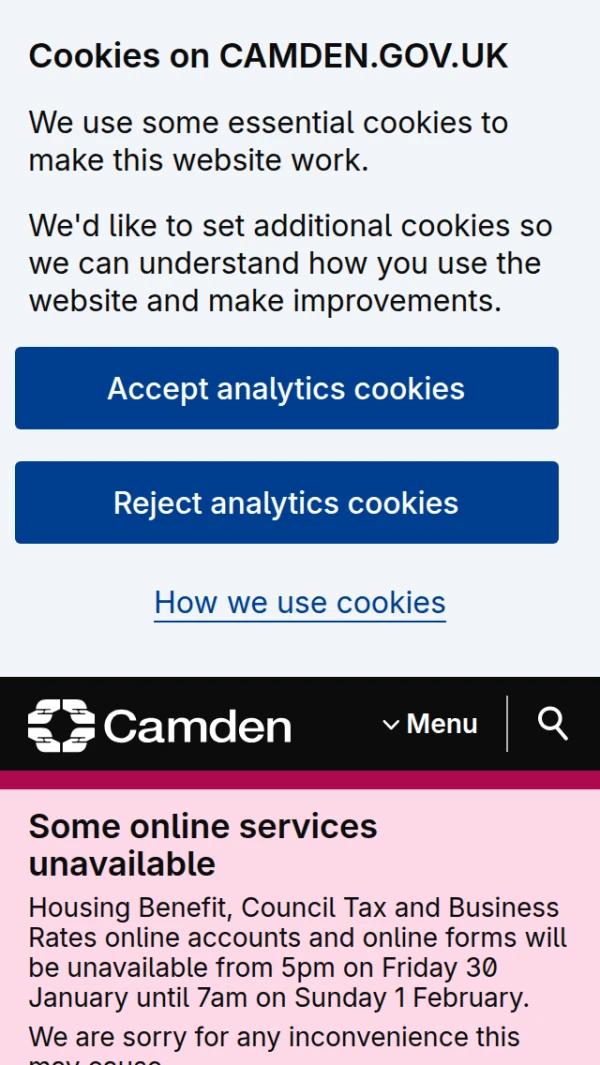This screenshot has width=600, height=1065.
Task: Select the Cookies on CAMDEN.GOV.UK heading
Action: point(268,56)
